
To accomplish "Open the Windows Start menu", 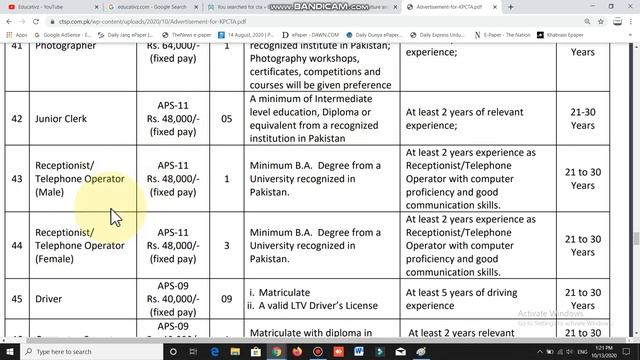I will tap(10, 351).
